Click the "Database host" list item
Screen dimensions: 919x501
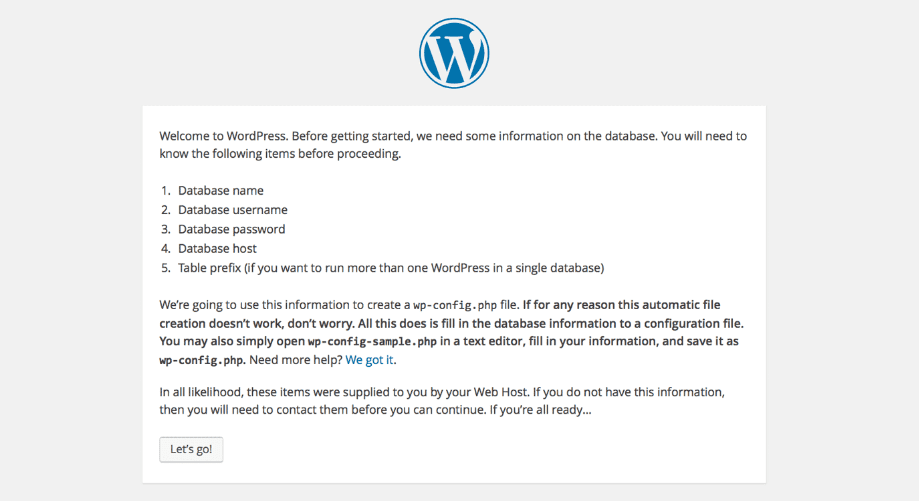pos(217,248)
